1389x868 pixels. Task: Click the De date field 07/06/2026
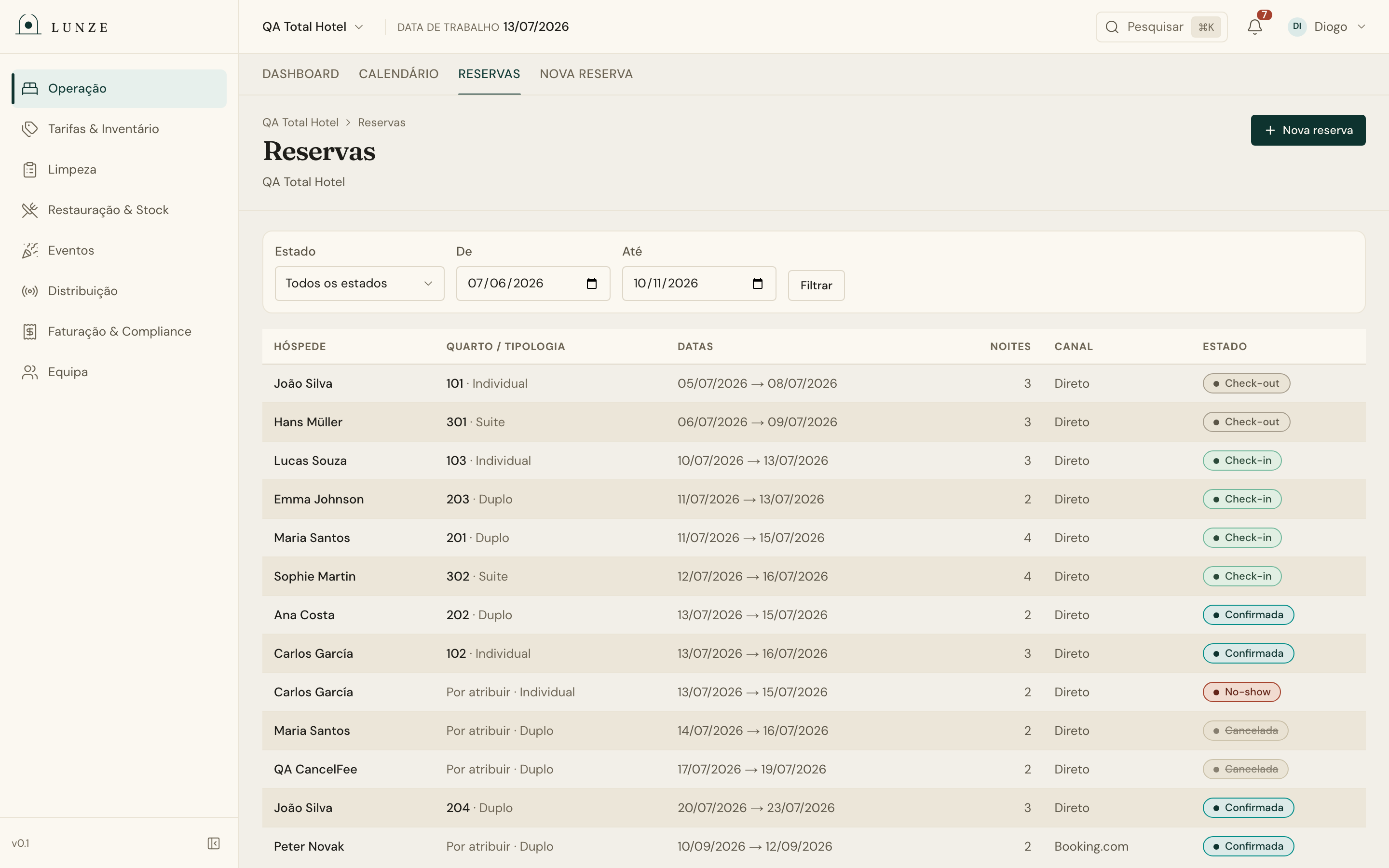[532, 284]
